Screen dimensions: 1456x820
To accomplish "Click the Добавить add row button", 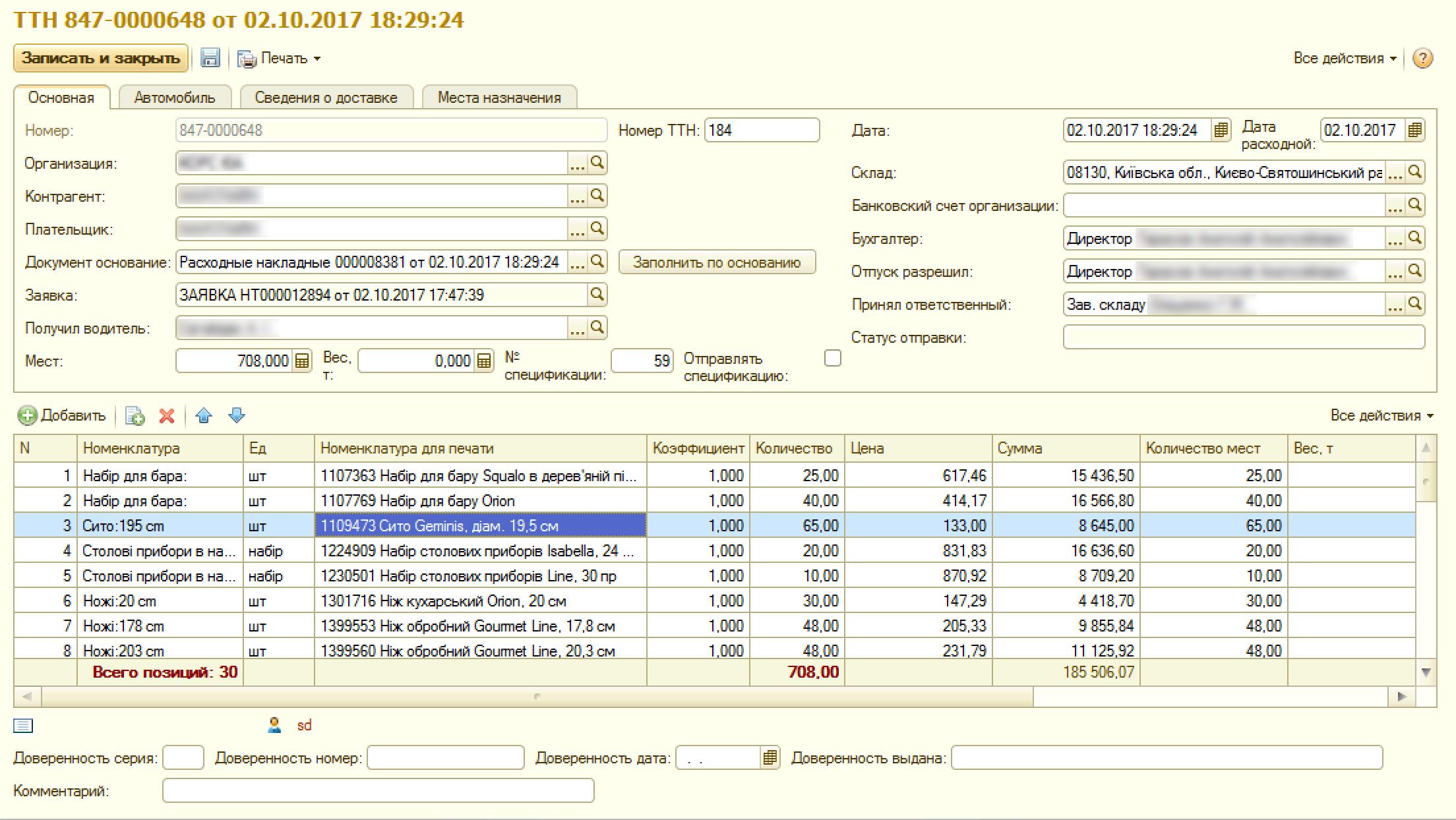I will (x=62, y=416).
